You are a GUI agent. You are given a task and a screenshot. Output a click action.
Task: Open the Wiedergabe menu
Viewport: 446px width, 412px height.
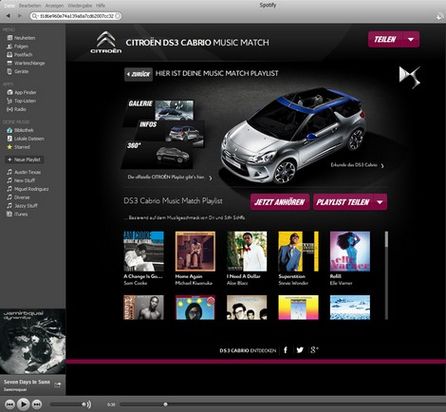(x=80, y=6)
